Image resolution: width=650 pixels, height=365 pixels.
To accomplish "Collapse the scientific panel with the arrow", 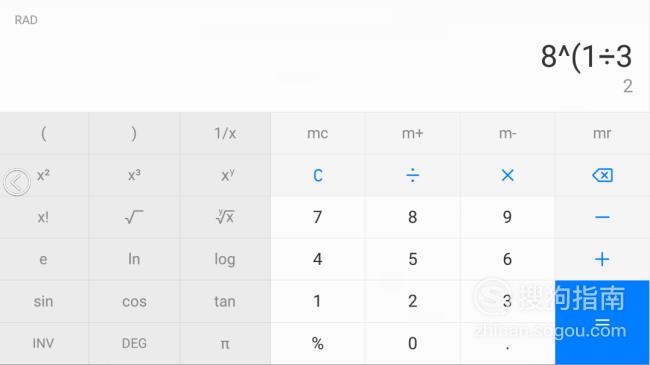I will 17,182.
